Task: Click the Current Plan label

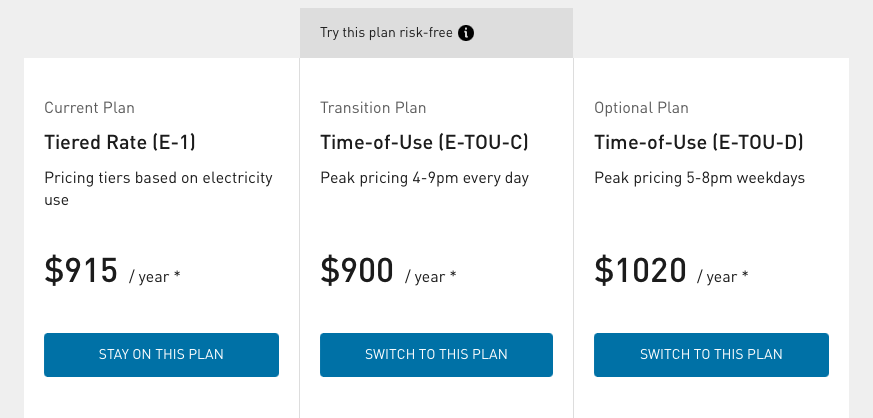Action: click(89, 108)
